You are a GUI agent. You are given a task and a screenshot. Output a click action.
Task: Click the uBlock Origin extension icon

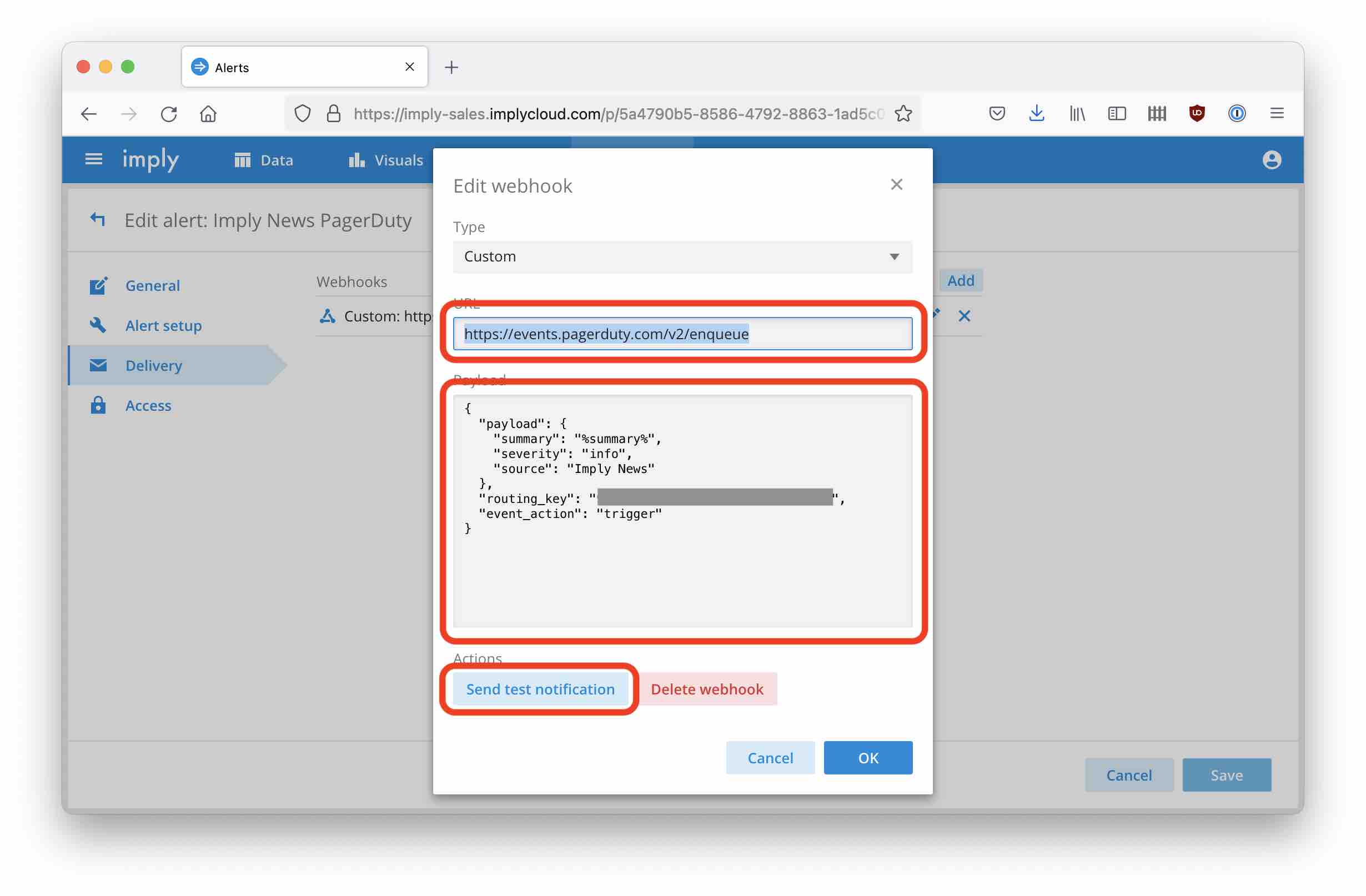click(1197, 113)
